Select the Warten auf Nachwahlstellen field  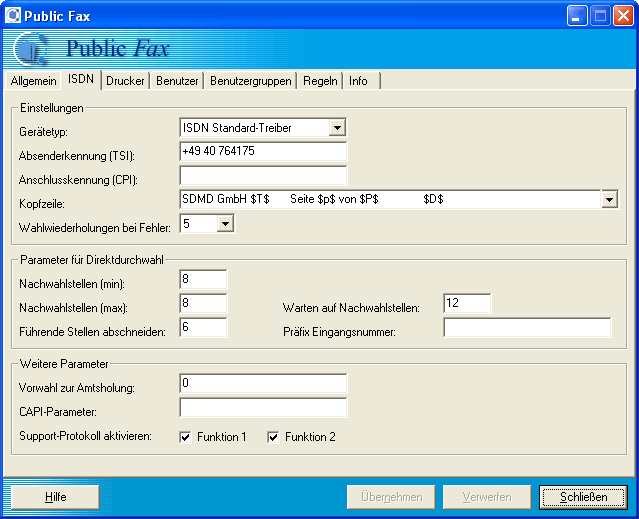point(467,304)
